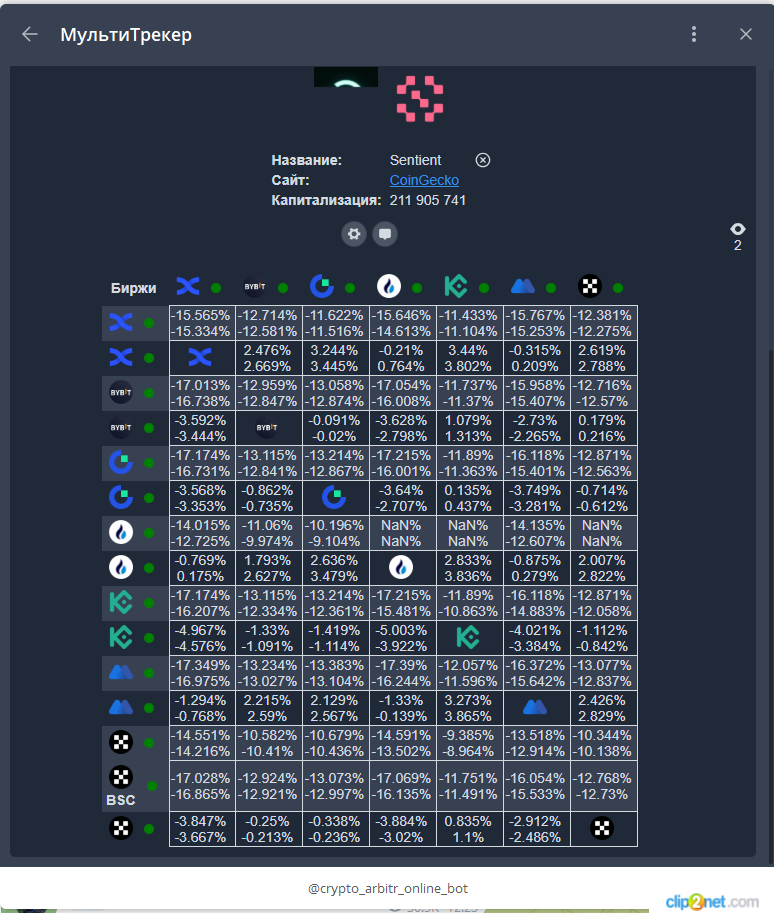Screen dimensions: 774x913
Task: Click the pink Sentient token logo
Action: coord(420,99)
